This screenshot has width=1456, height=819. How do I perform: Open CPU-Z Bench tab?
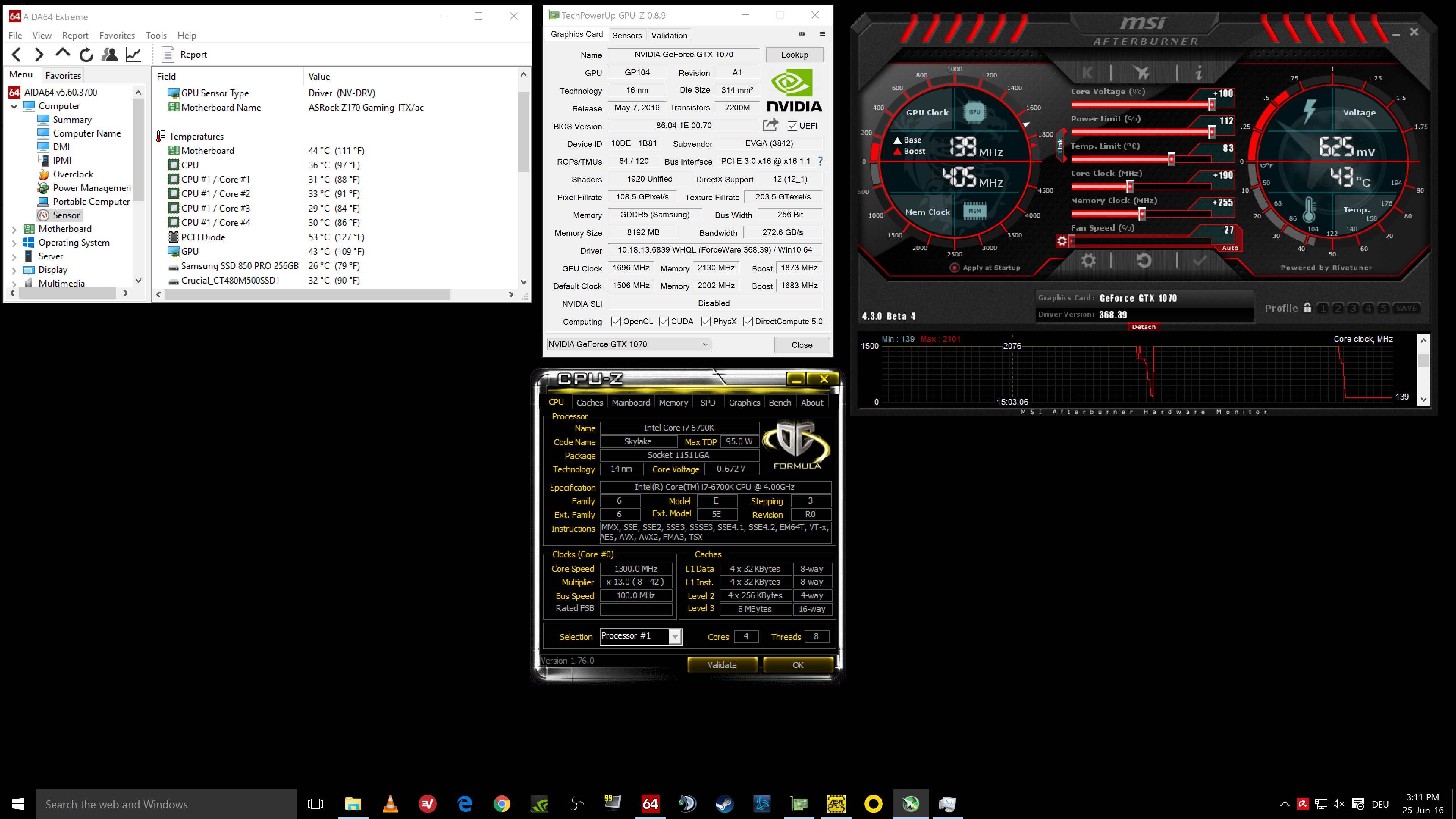780,402
